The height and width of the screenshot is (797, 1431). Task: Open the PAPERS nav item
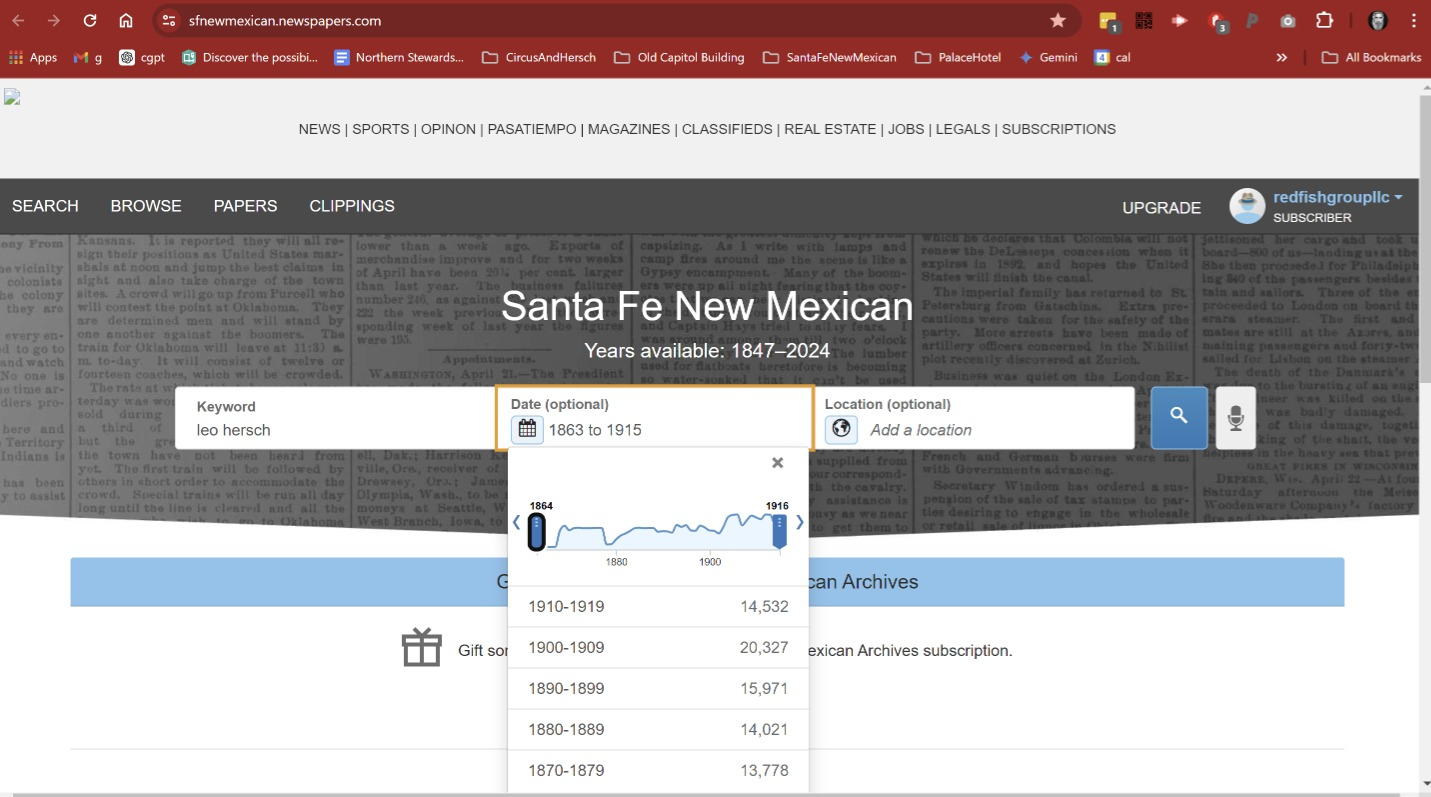(x=245, y=206)
